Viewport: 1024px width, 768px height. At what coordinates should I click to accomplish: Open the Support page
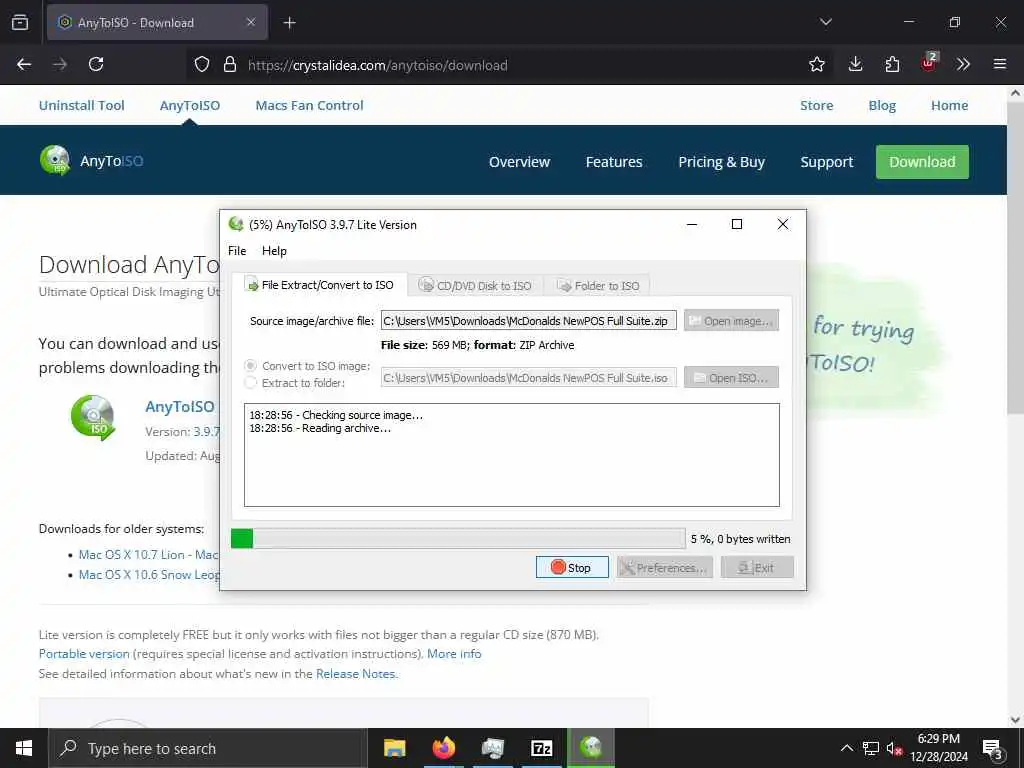point(827,162)
